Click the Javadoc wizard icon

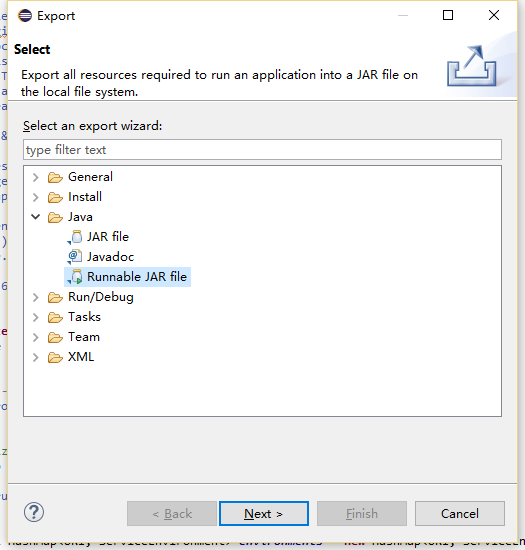tap(75, 257)
